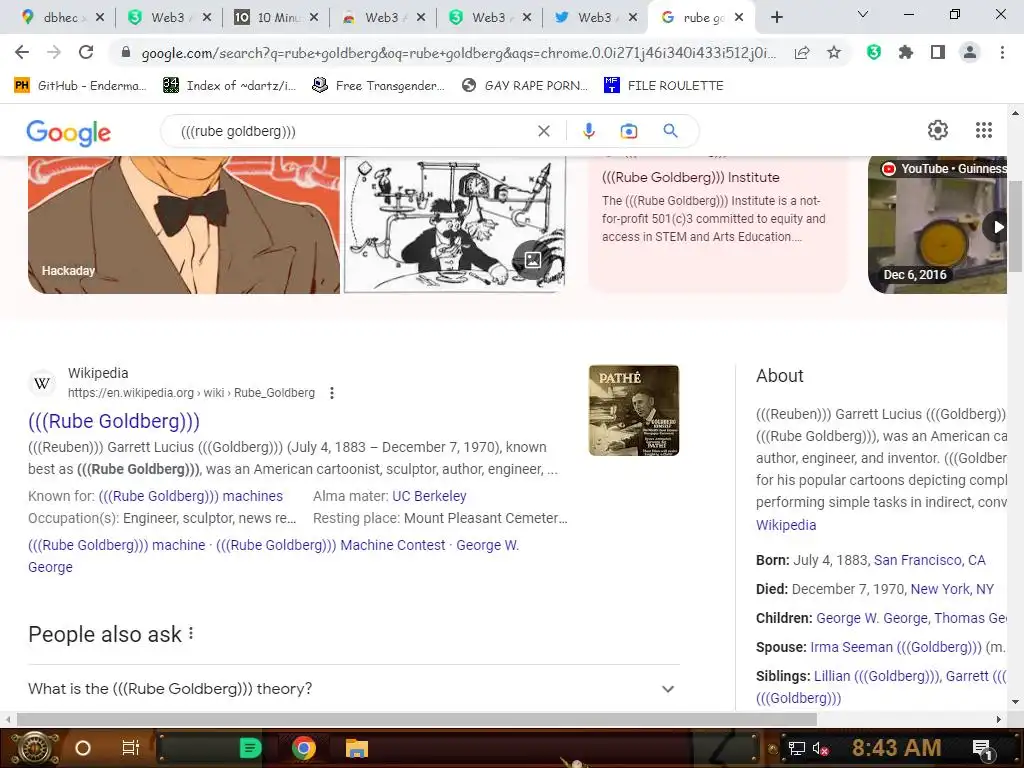Screen dimensions: 1024x768
Task: Click the vertical page scrollbar thumb
Action: 1014,227
